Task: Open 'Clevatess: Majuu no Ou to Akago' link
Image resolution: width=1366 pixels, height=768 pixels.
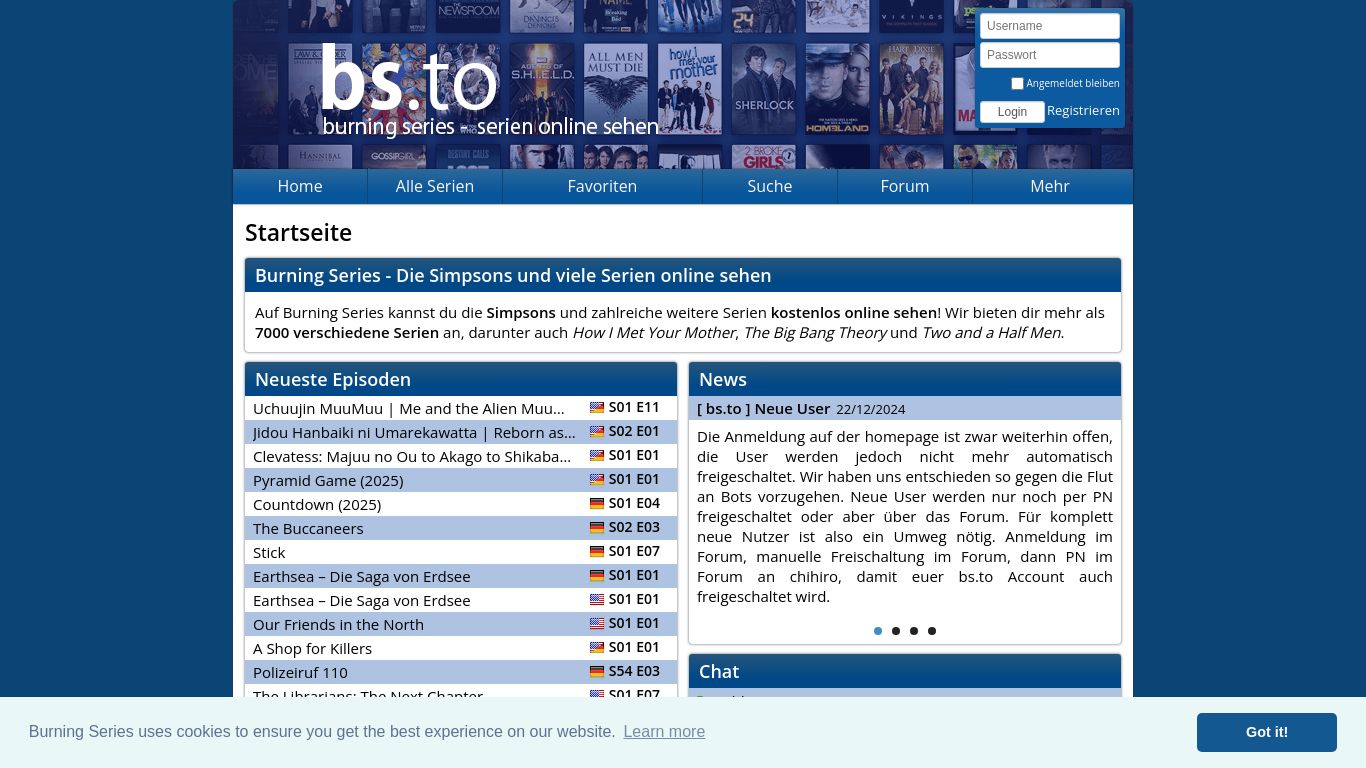Action: tap(412, 456)
